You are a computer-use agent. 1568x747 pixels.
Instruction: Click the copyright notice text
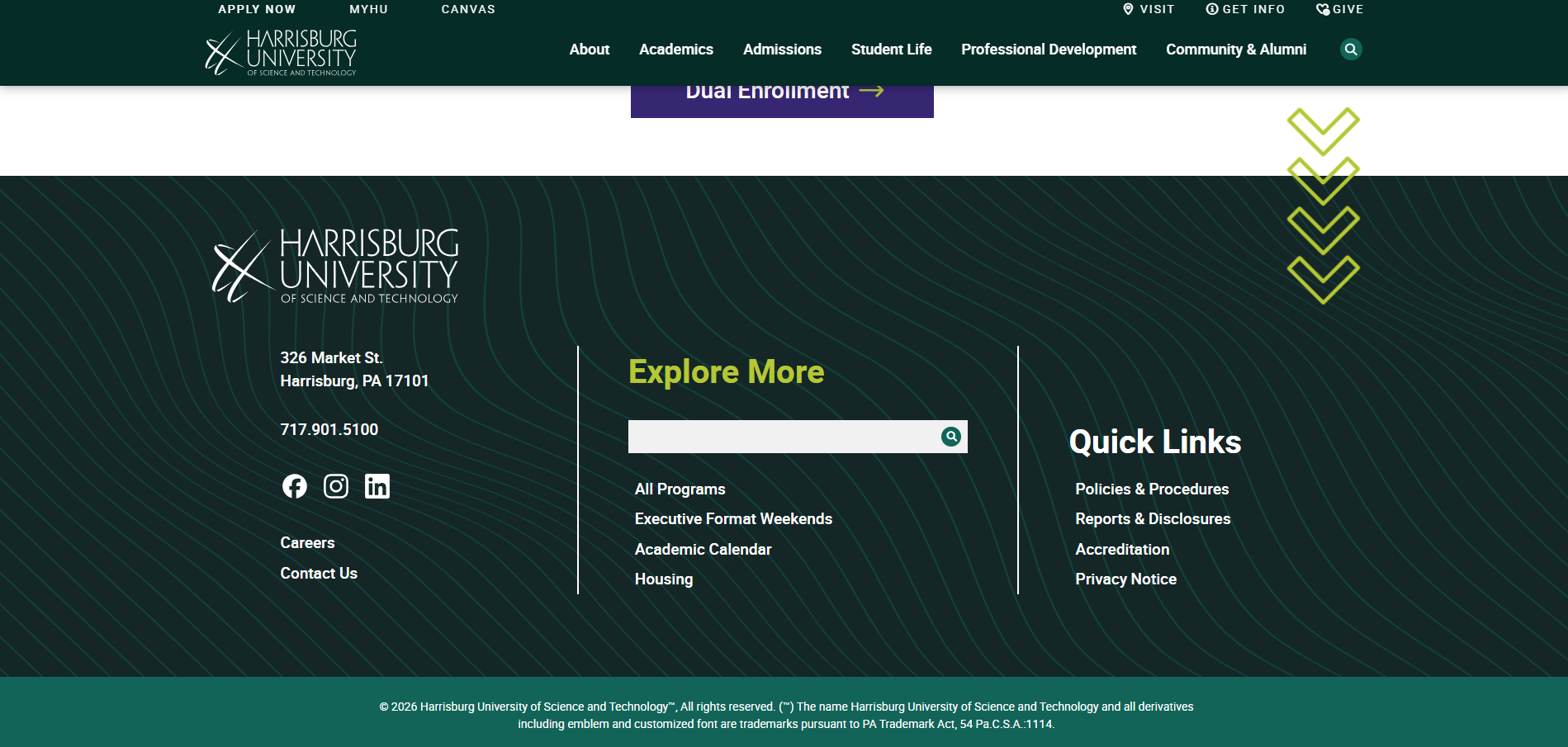tap(786, 716)
